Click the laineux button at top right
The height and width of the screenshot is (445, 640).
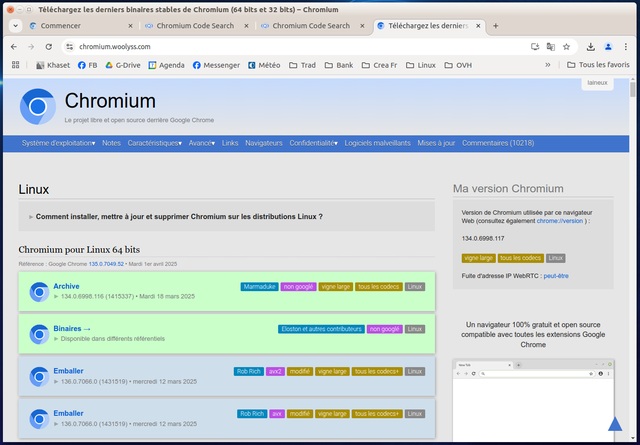(x=597, y=83)
